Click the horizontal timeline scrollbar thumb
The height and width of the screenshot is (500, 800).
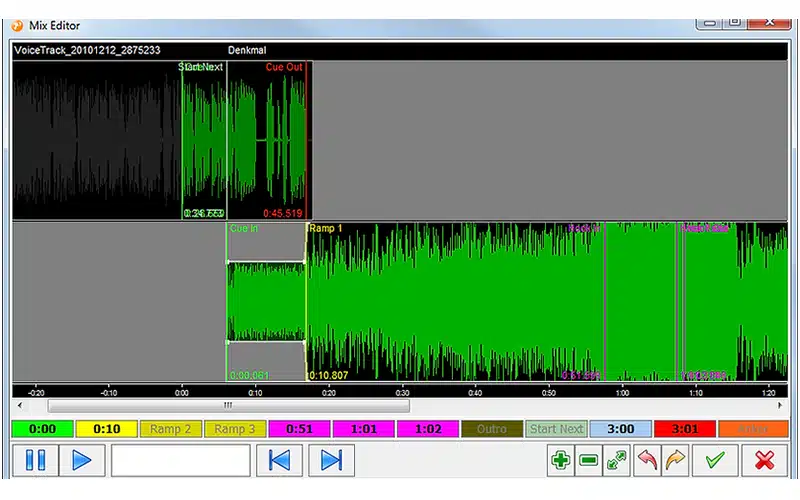click(228, 406)
